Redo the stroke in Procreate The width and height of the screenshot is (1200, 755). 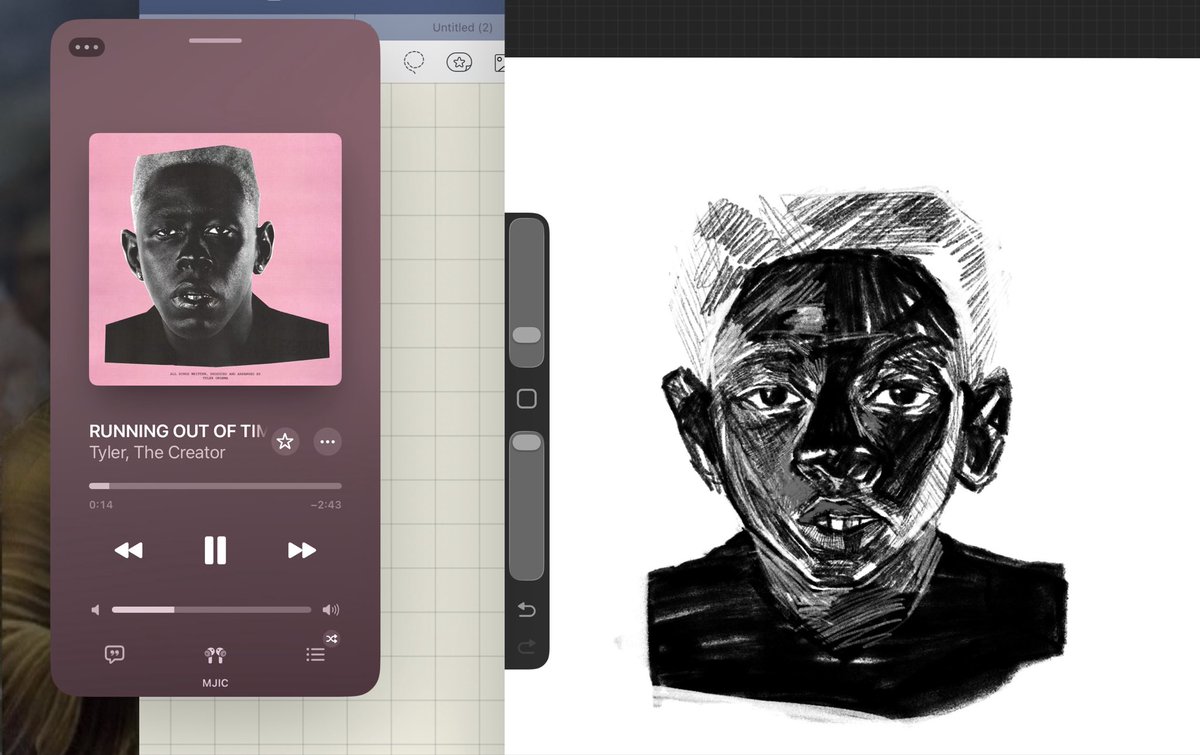coord(527,647)
